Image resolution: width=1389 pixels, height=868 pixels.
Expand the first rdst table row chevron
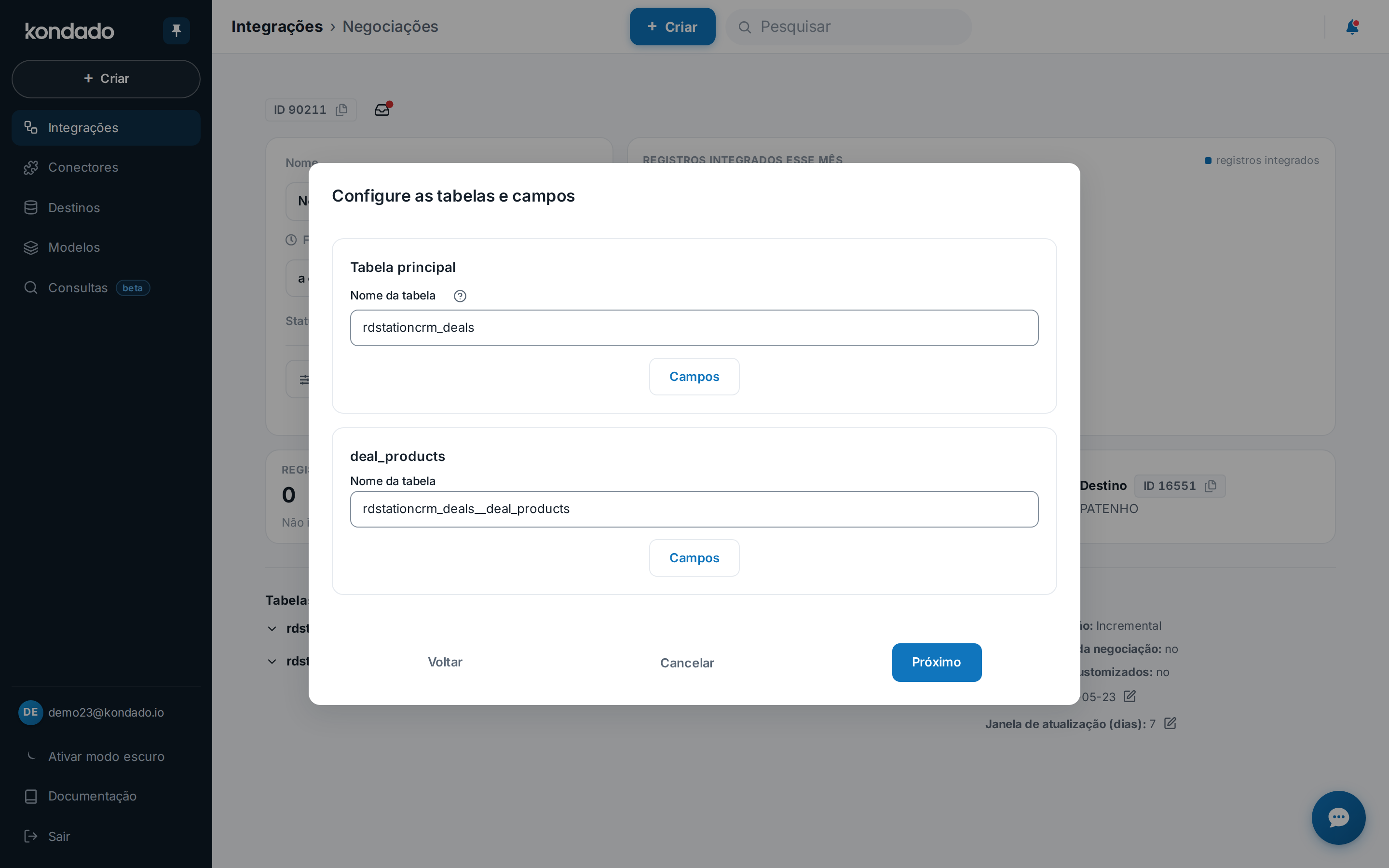coord(272,629)
